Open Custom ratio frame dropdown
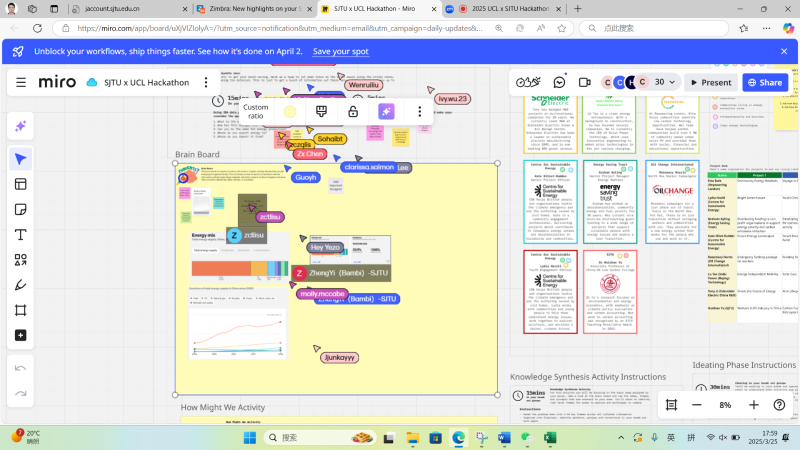 click(x=255, y=111)
